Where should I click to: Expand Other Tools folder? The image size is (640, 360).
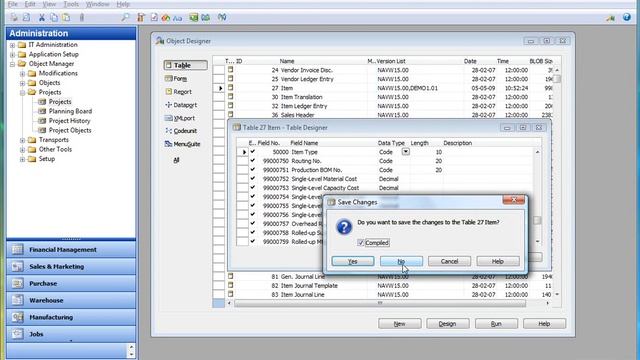point(22,149)
